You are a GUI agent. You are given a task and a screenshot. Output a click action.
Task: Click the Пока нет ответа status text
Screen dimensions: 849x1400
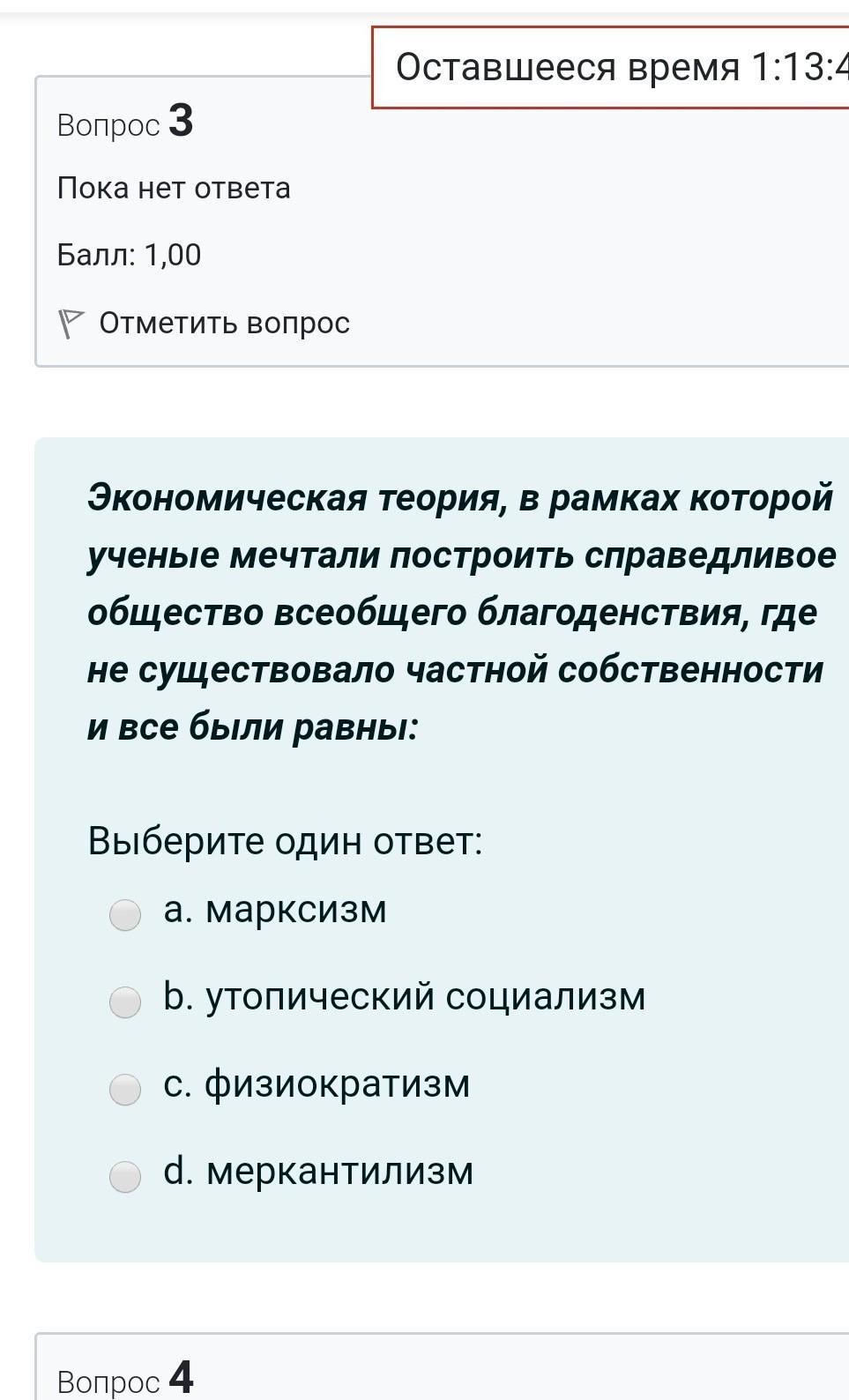tap(174, 188)
